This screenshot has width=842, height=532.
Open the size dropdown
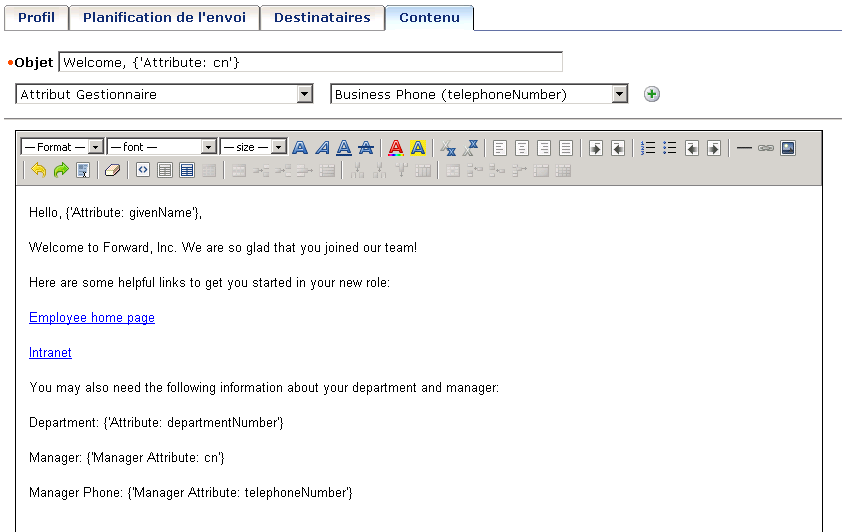tap(253, 147)
